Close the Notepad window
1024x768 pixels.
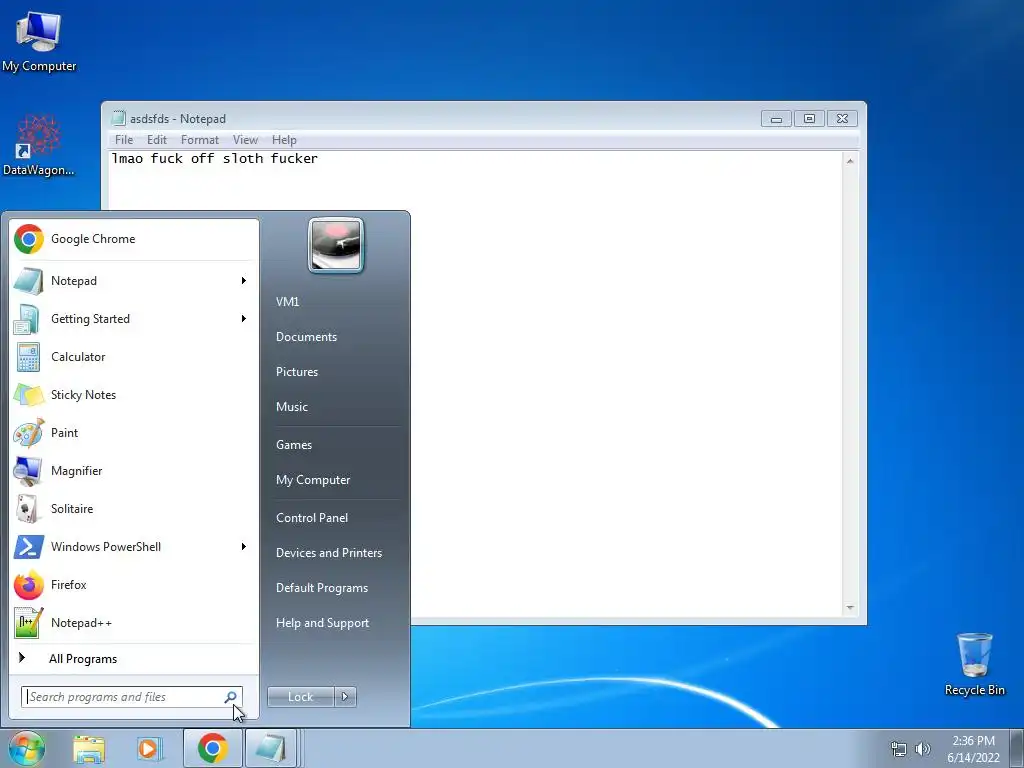click(842, 119)
